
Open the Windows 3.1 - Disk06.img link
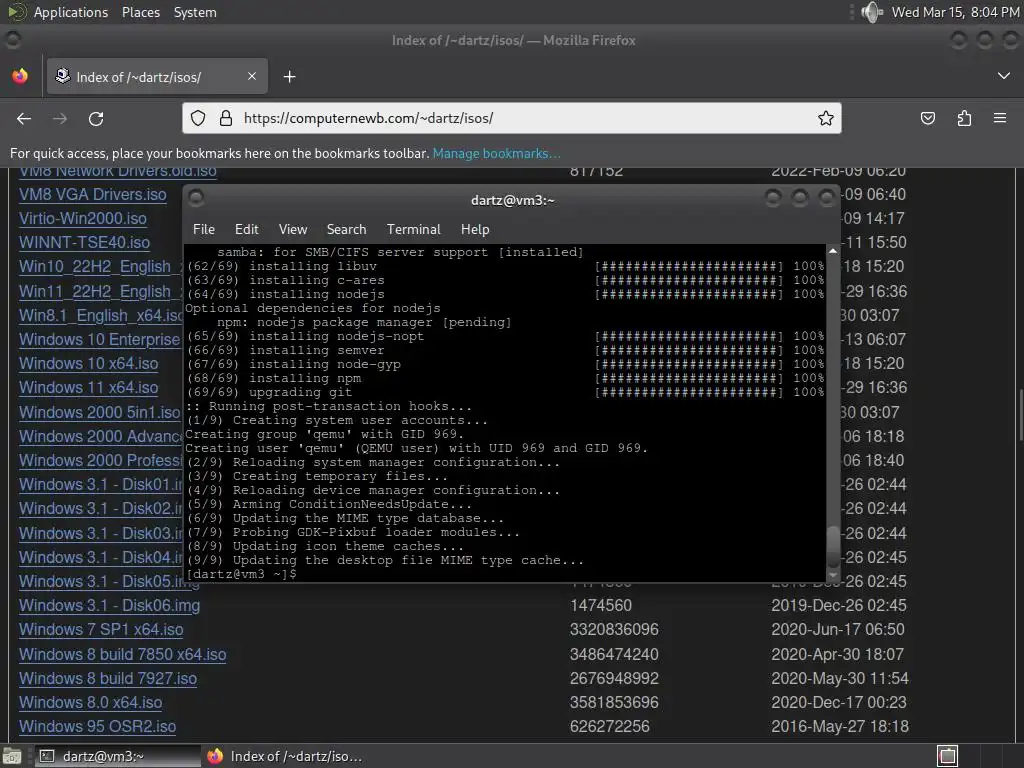click(109, 605)
